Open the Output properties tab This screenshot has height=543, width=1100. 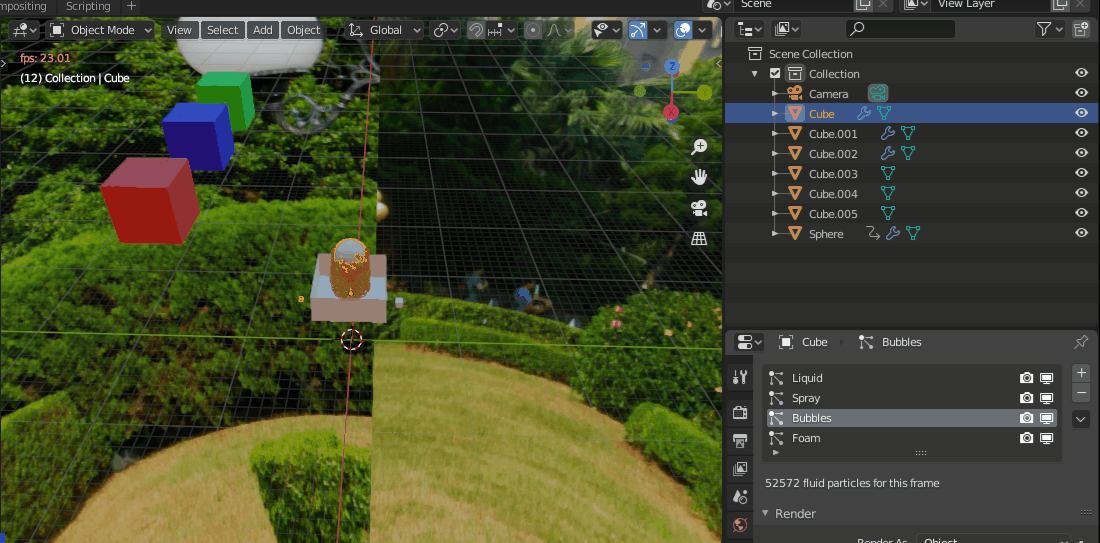pos(739,441)
